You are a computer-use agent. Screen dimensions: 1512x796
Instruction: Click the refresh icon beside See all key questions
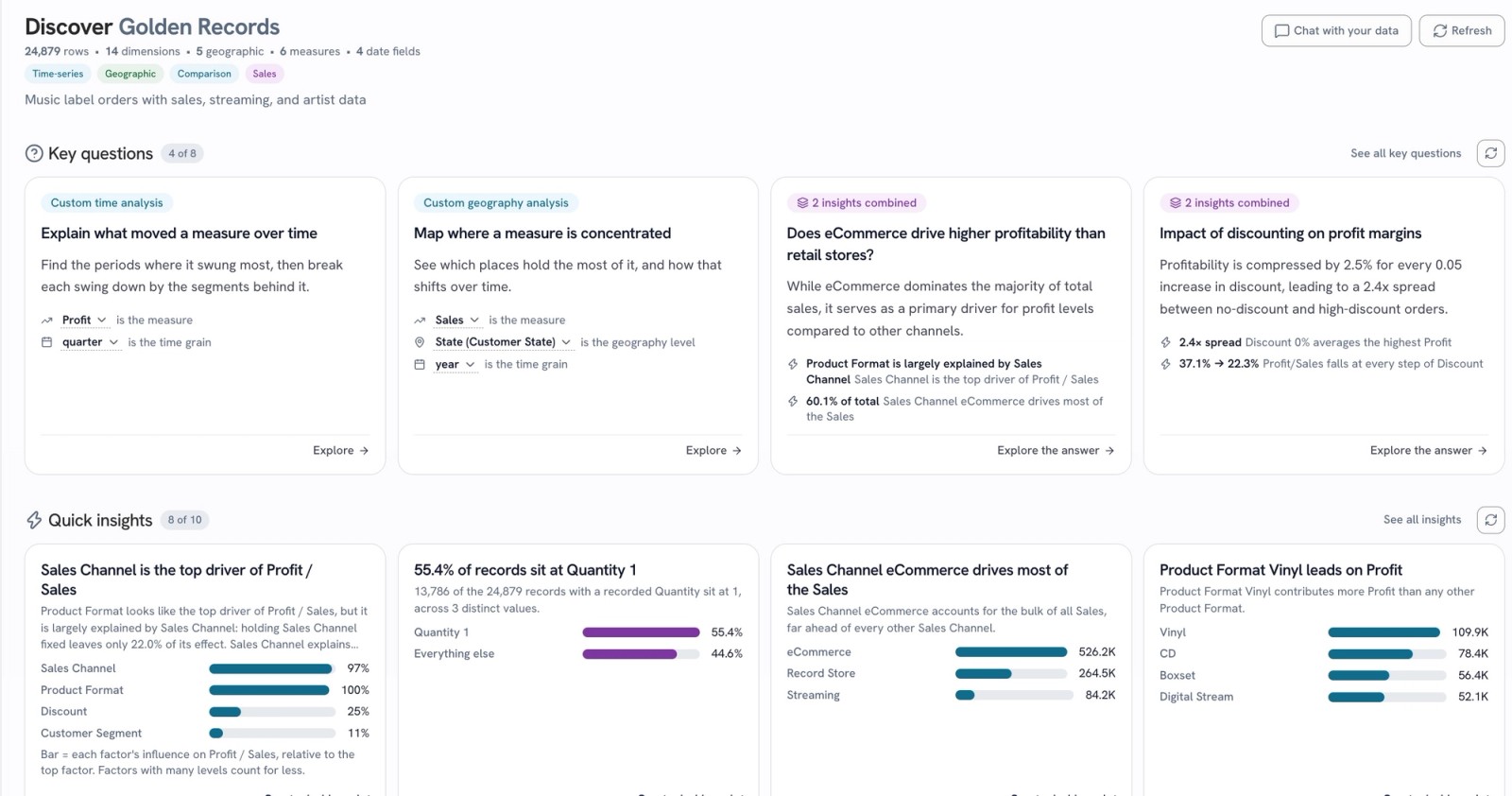click(1490, 153)
